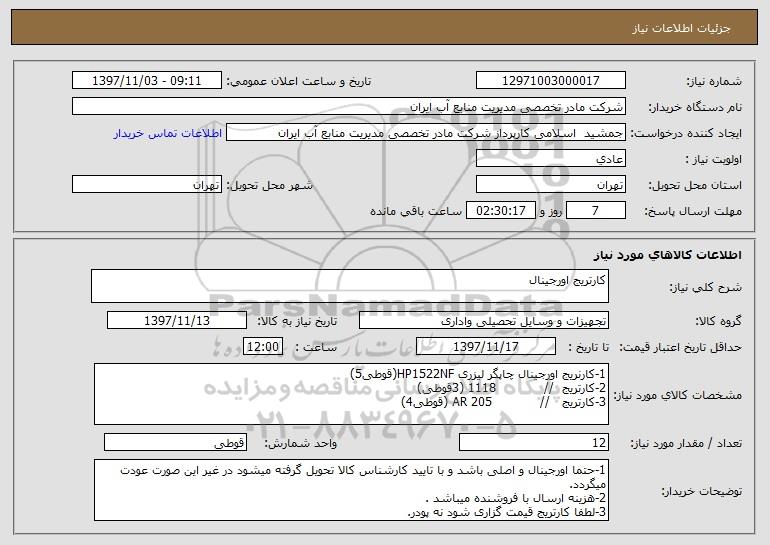Click the واحد شمارش field قوطی
Viewport: 770px width, 545px height.
tap(175, 442)
